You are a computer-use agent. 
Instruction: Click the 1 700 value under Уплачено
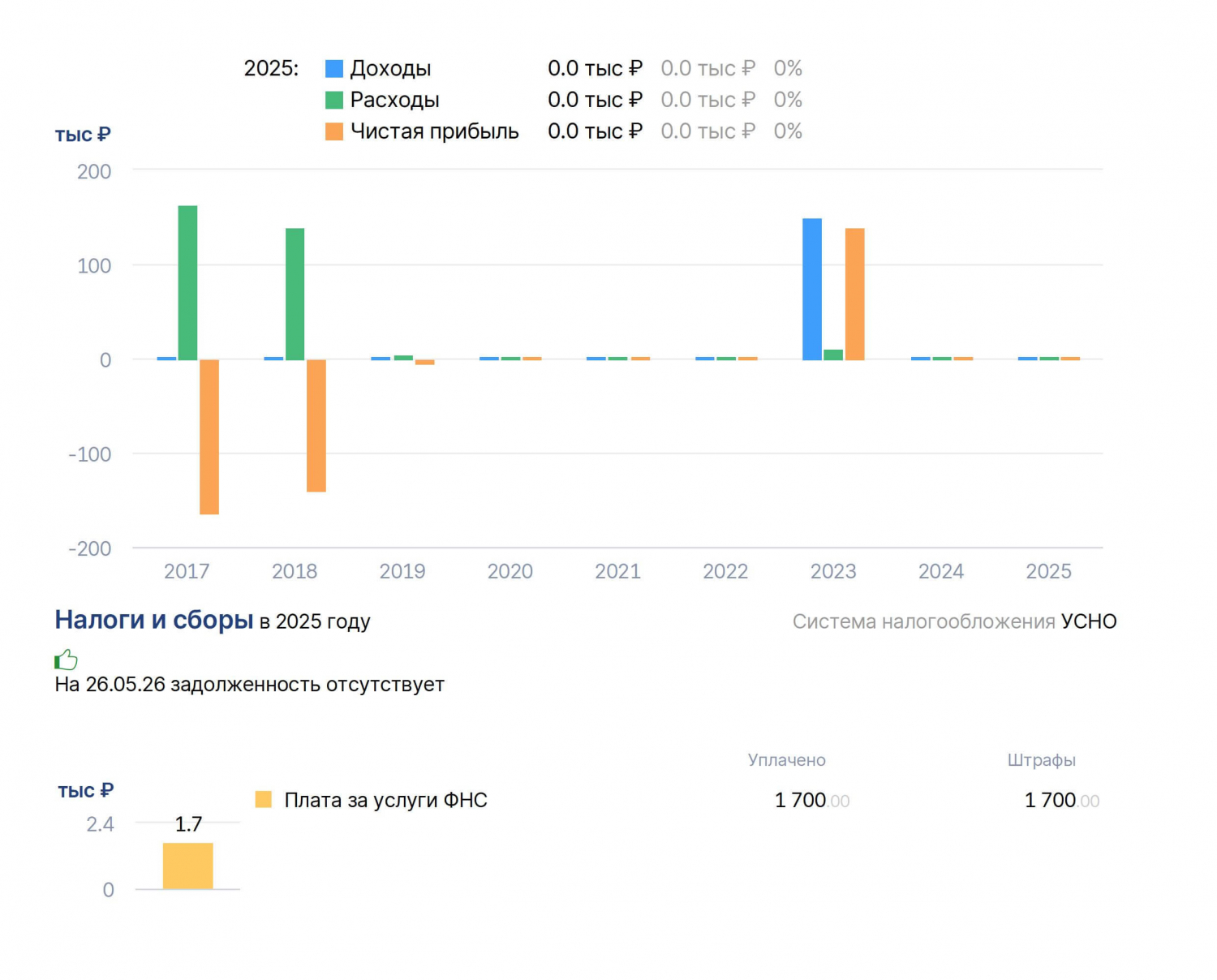[812, 800]
